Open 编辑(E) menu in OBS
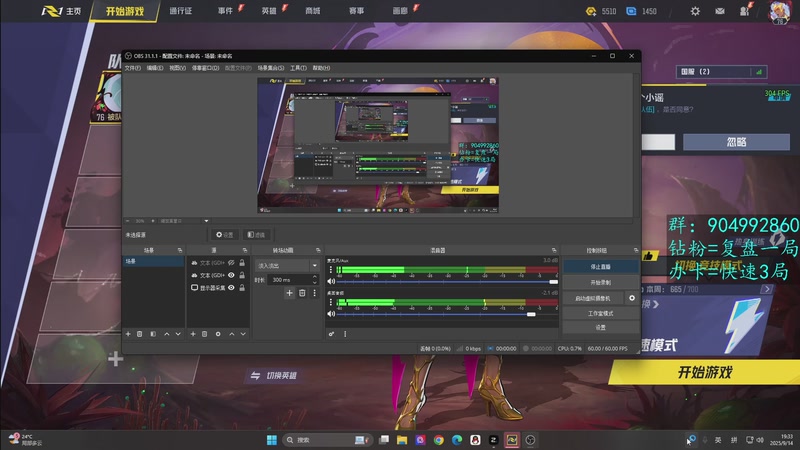800x450 pixels. tap(155, 68)
